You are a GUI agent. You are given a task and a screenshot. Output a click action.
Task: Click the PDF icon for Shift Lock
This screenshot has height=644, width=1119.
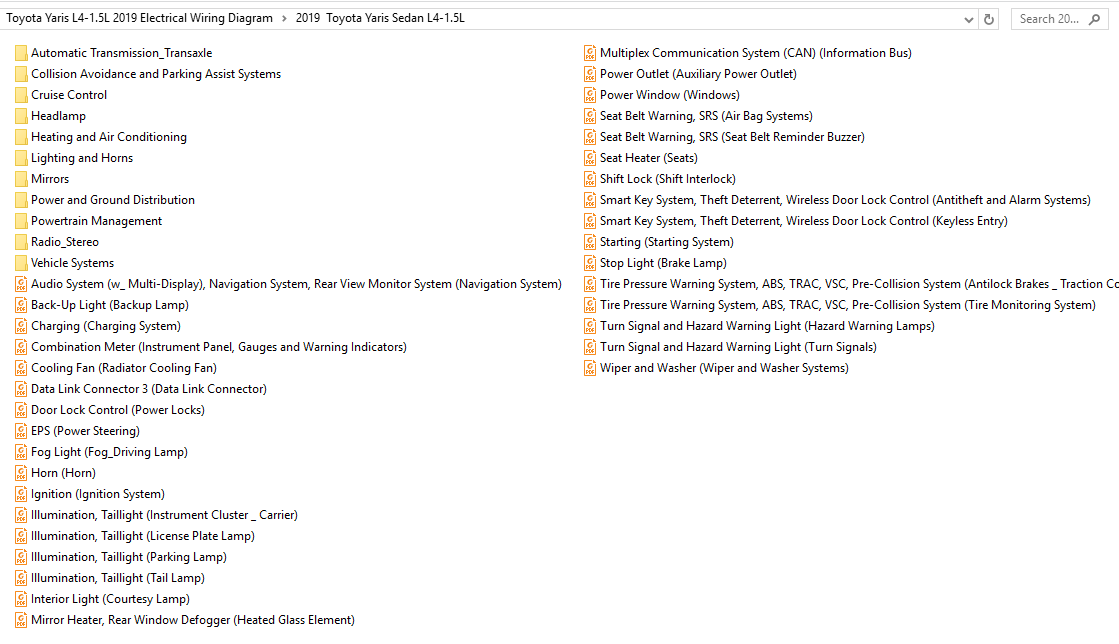[x=590, y=179]
